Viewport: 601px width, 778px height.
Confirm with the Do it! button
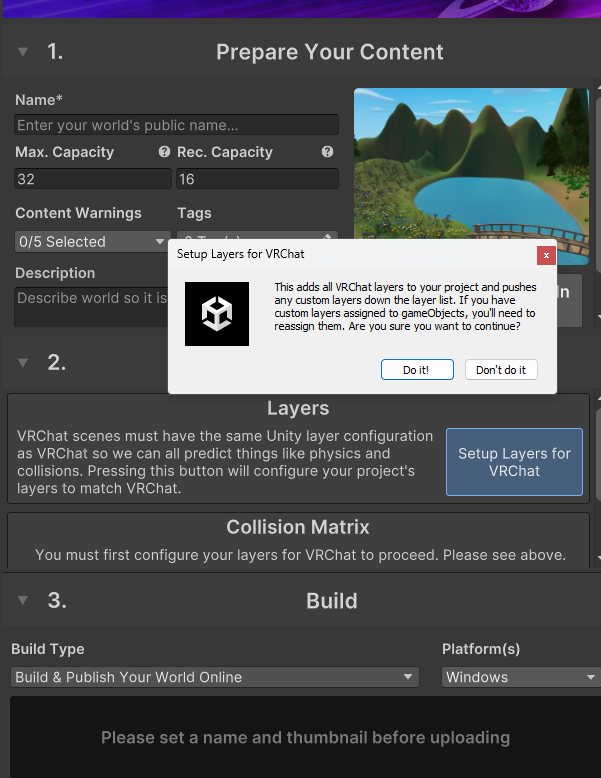coord(416,370)
